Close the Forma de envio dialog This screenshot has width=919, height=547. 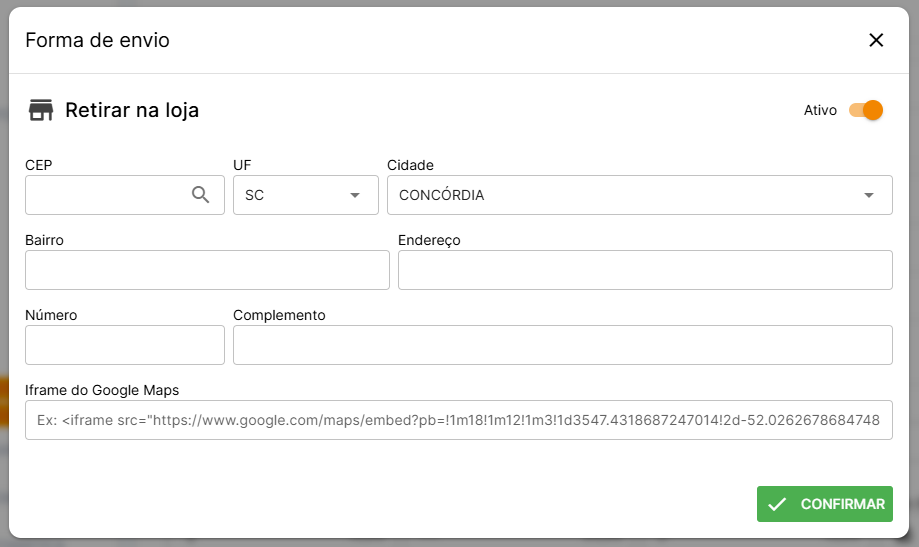876,40
